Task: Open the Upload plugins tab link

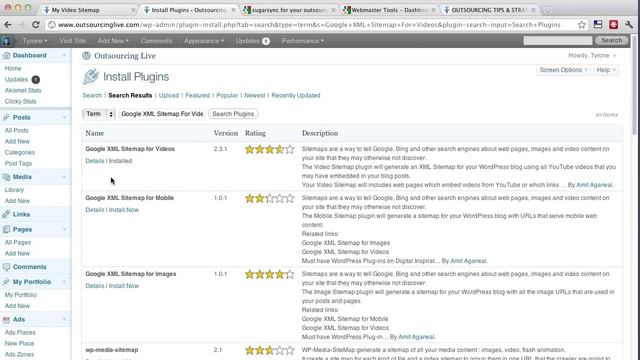Action: pos(169,96)
